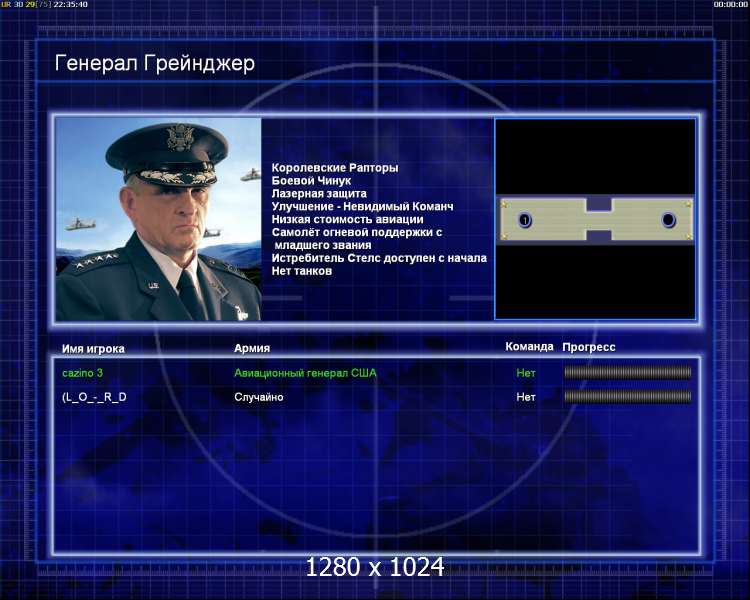Click 'Королевские Рапторы' ability text
This screenshot has width=750, height=600.
[335, 168]
